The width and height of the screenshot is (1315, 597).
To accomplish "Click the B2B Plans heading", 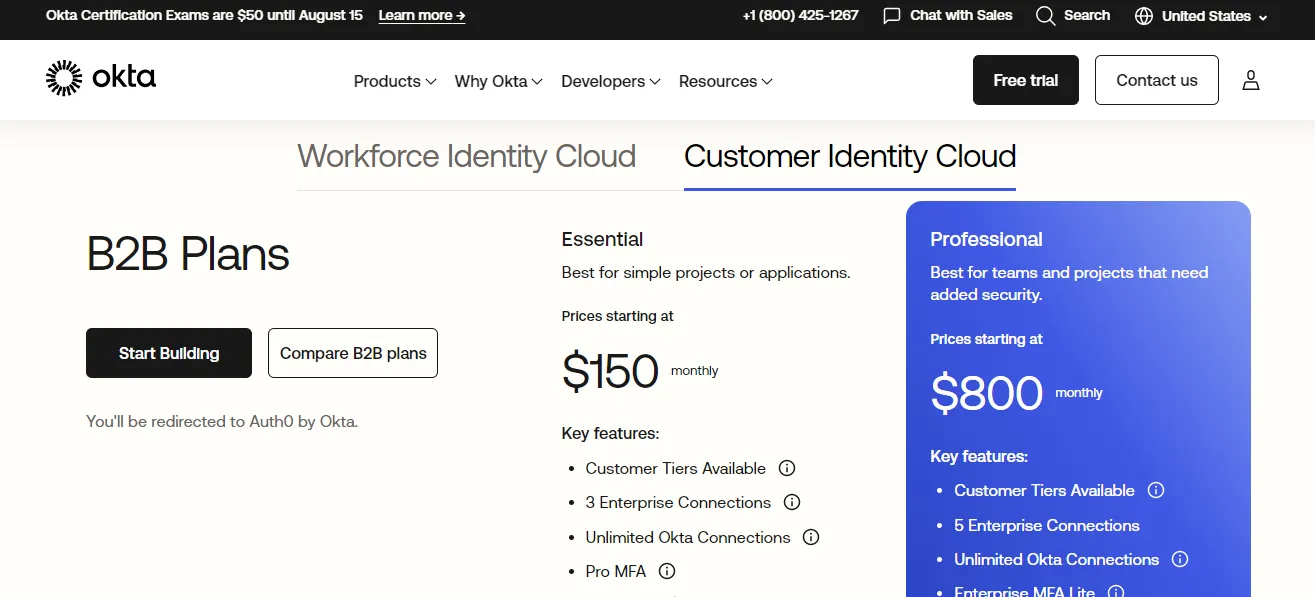I will pyautogui.click(x=188, y=254).
